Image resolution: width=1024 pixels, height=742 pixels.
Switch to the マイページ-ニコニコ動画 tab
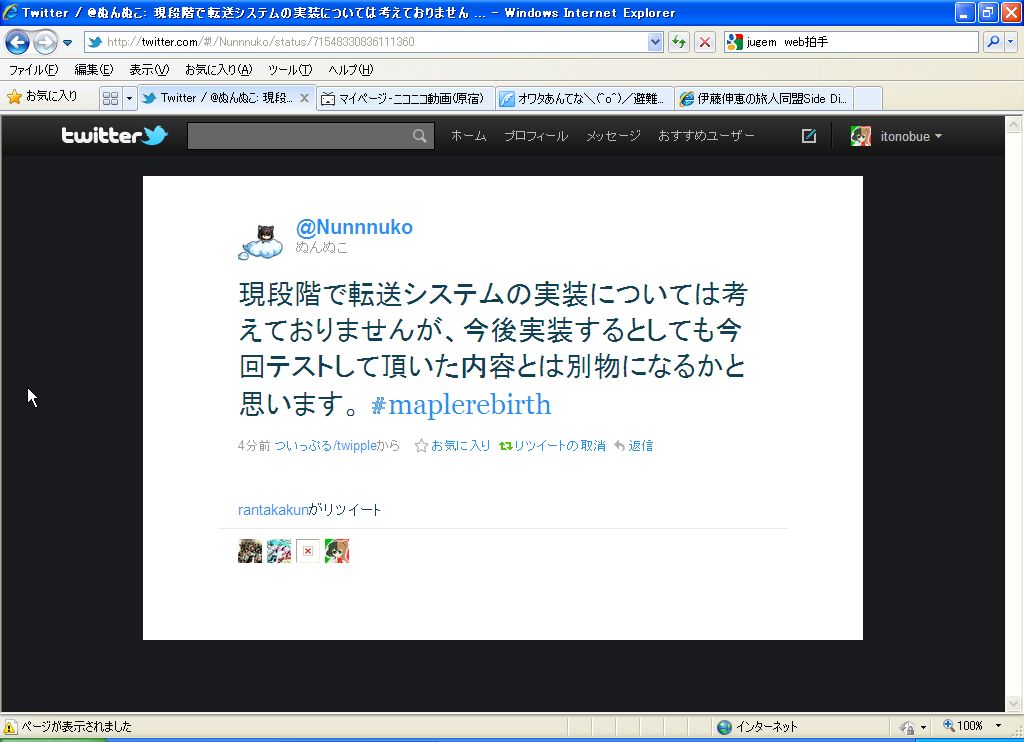[406, 99]
